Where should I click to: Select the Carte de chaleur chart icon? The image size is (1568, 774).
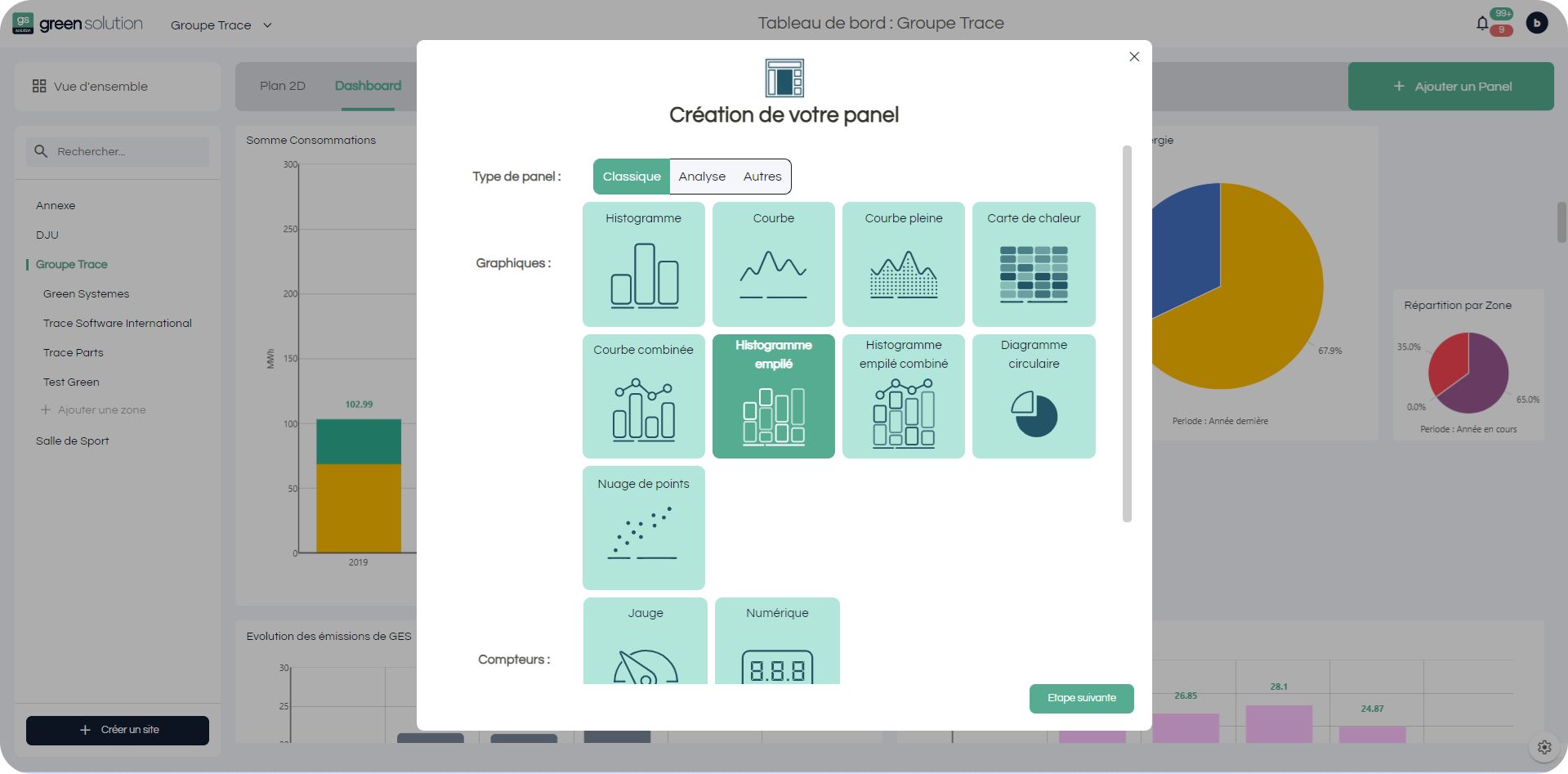tap(1034, 263)
